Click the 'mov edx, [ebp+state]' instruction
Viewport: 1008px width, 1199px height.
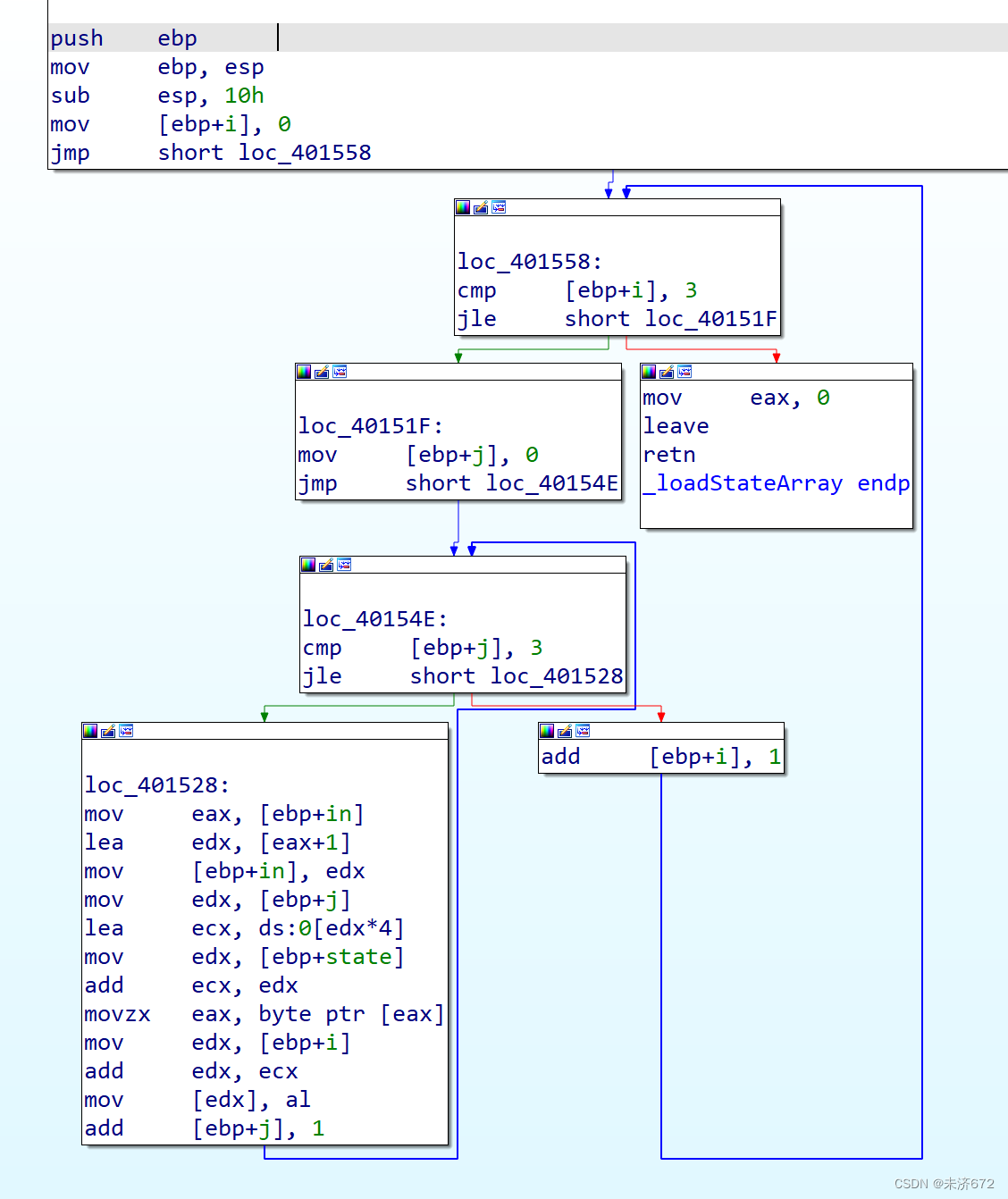click(x=245, y=957)
